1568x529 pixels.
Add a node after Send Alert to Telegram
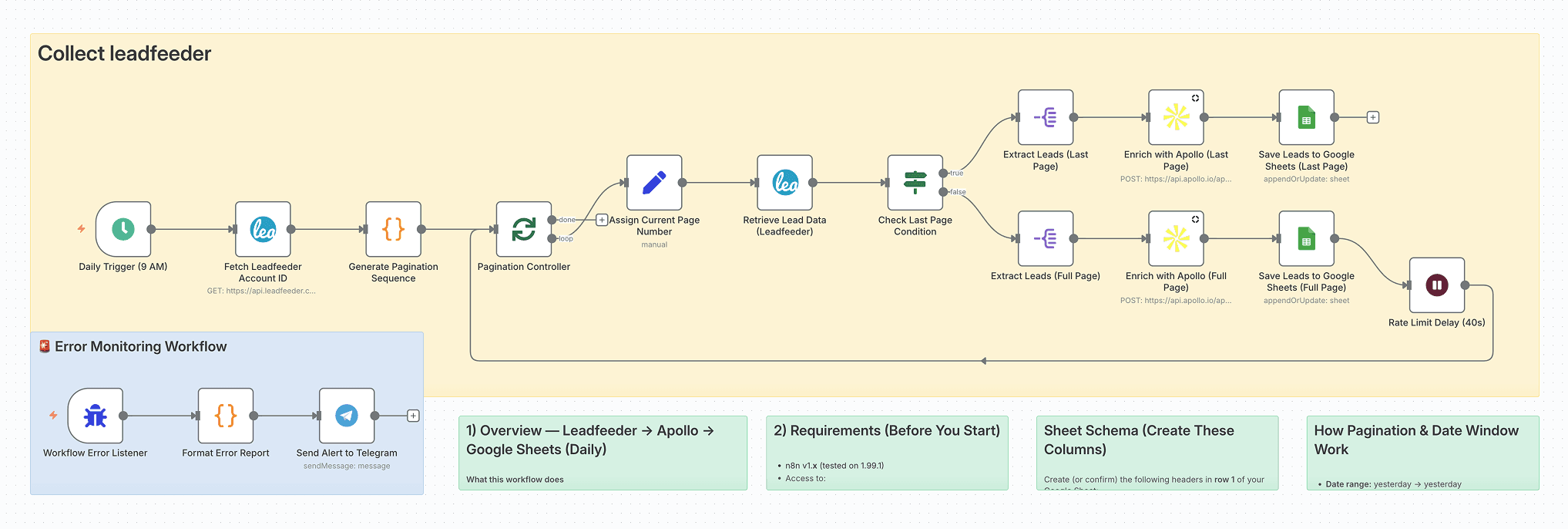[413, 416]
